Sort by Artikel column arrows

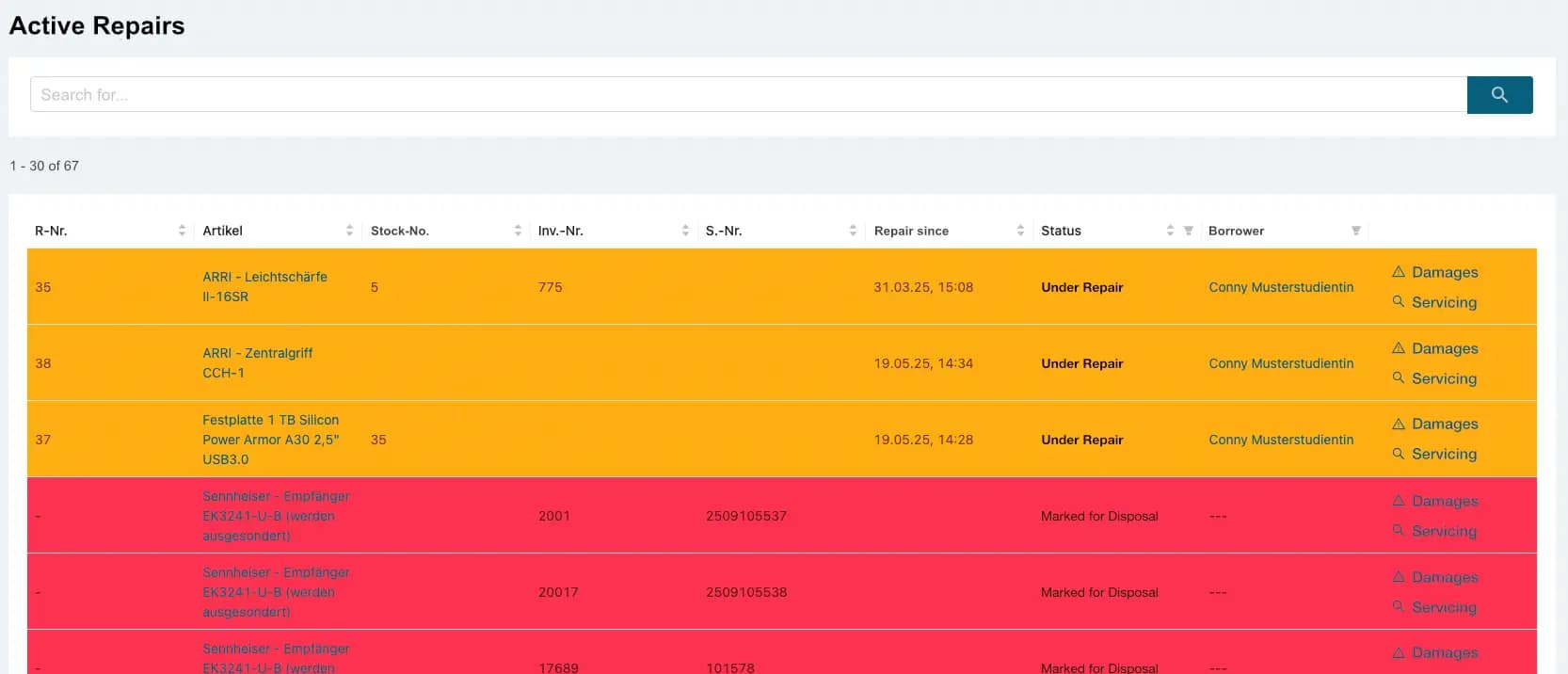point(349,231)
